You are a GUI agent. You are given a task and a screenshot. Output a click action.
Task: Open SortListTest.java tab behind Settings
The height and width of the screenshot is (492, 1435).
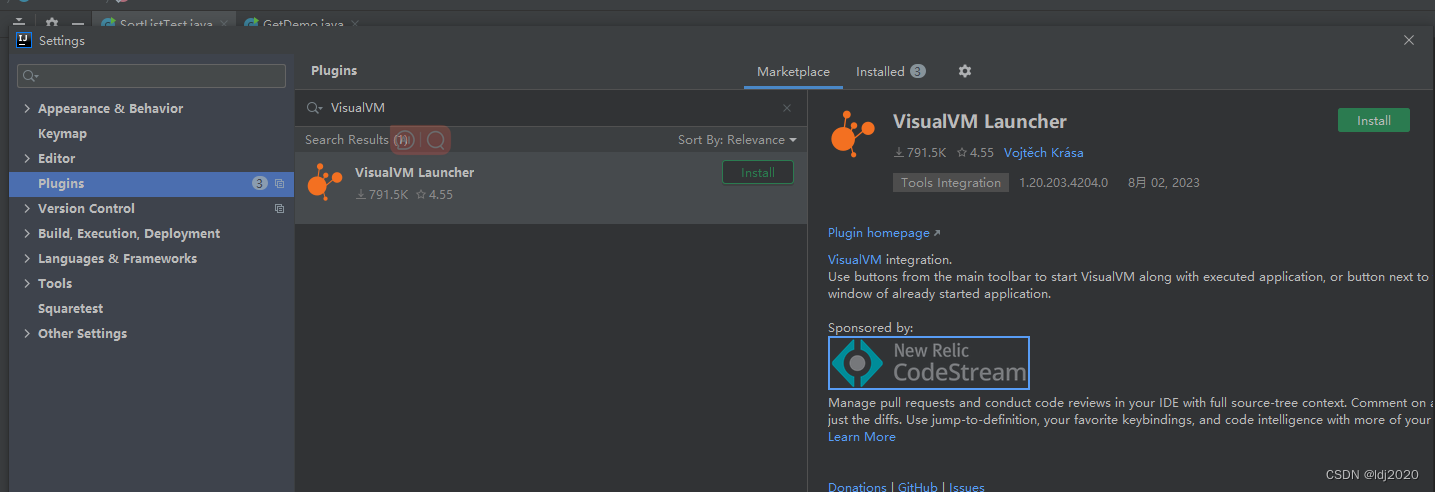pyautogui.click(x=164, y=23)
